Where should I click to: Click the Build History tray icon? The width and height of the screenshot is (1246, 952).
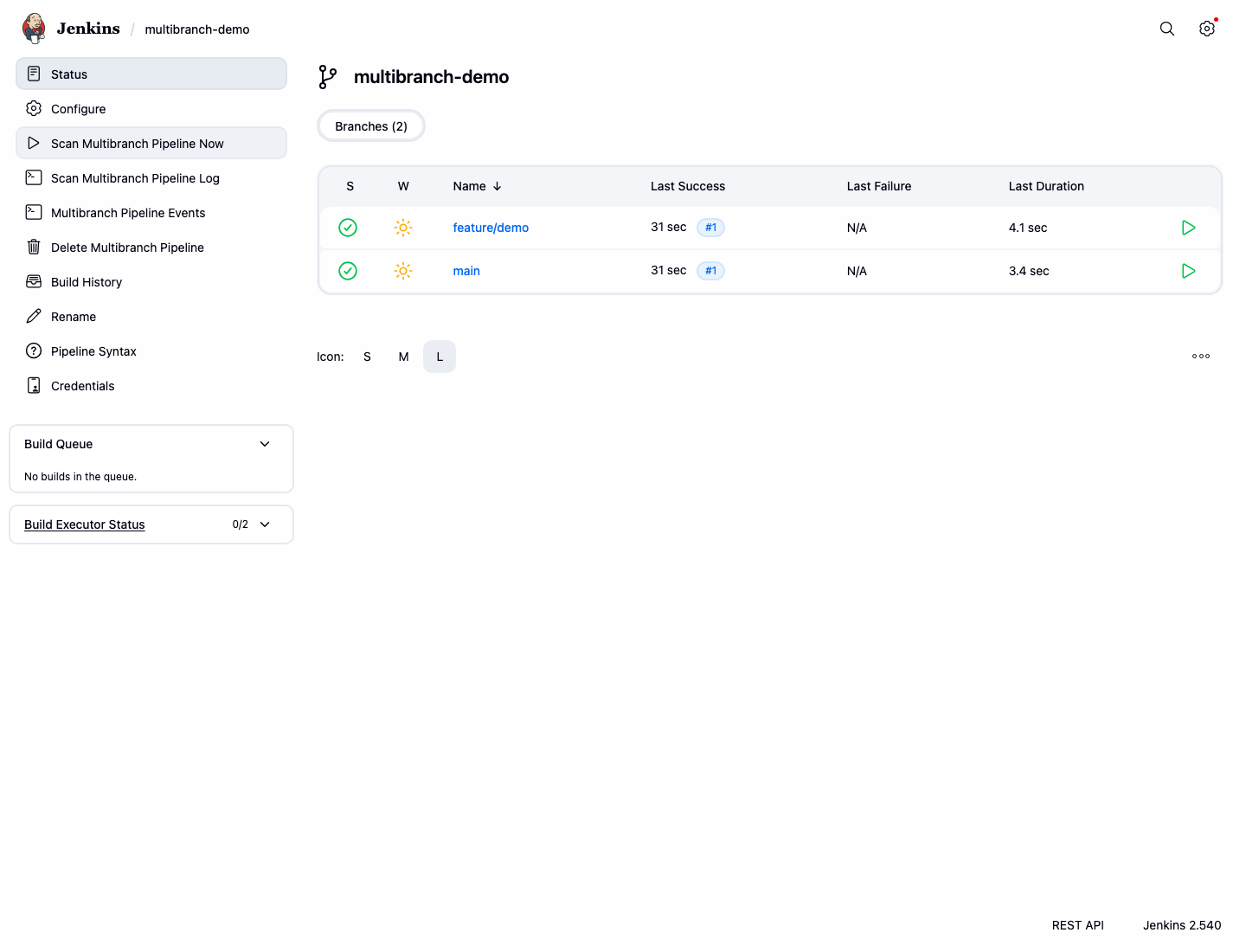pyautogui.click(x=34, y=281)
